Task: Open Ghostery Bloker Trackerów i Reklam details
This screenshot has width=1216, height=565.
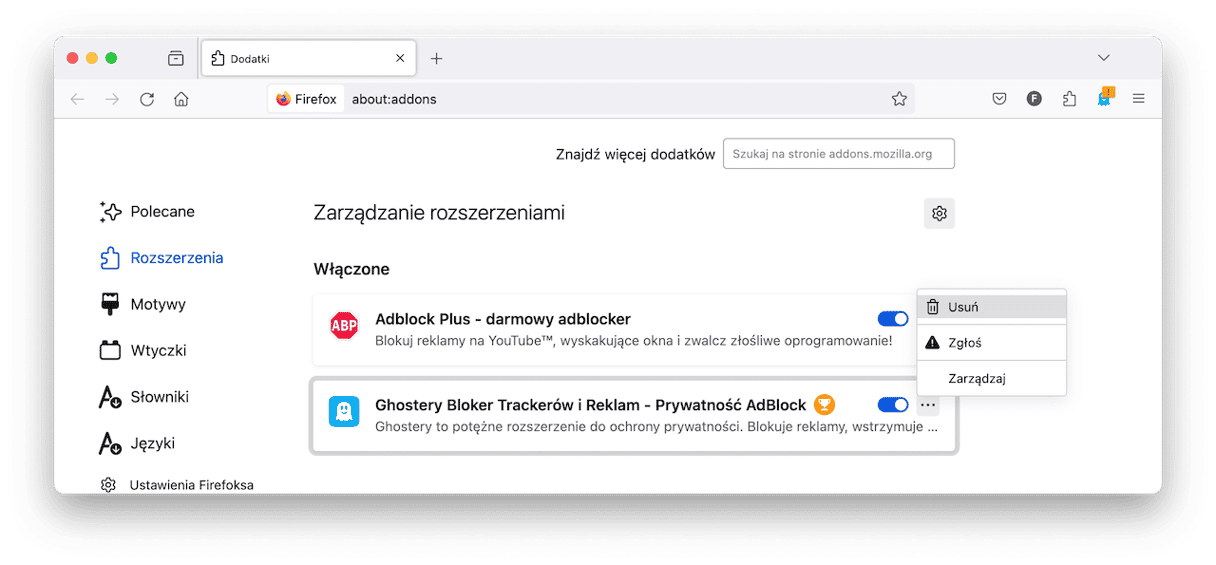Action: click(x=591, y=405)
